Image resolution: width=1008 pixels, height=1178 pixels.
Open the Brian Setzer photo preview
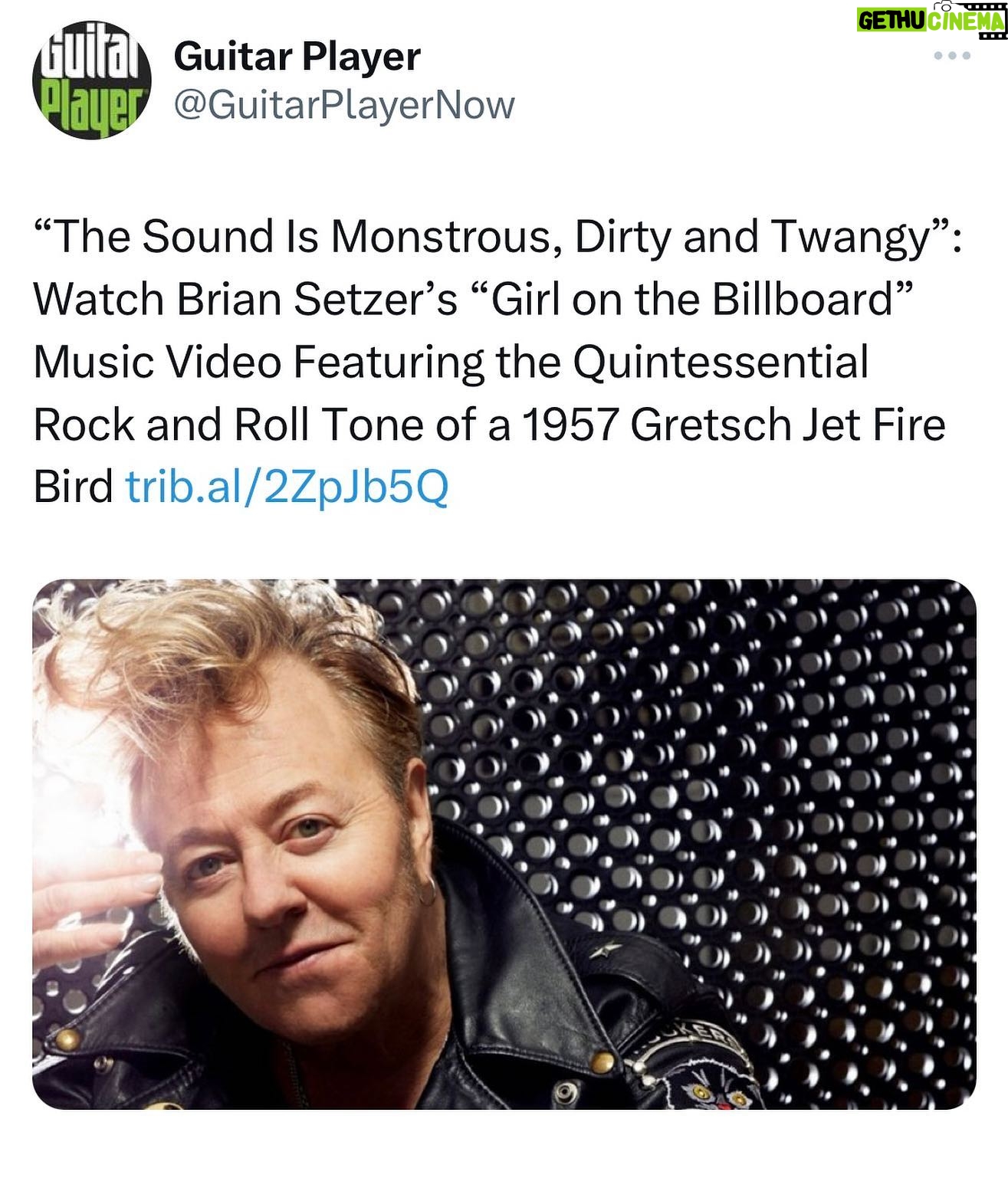click(x=504, y=844)
